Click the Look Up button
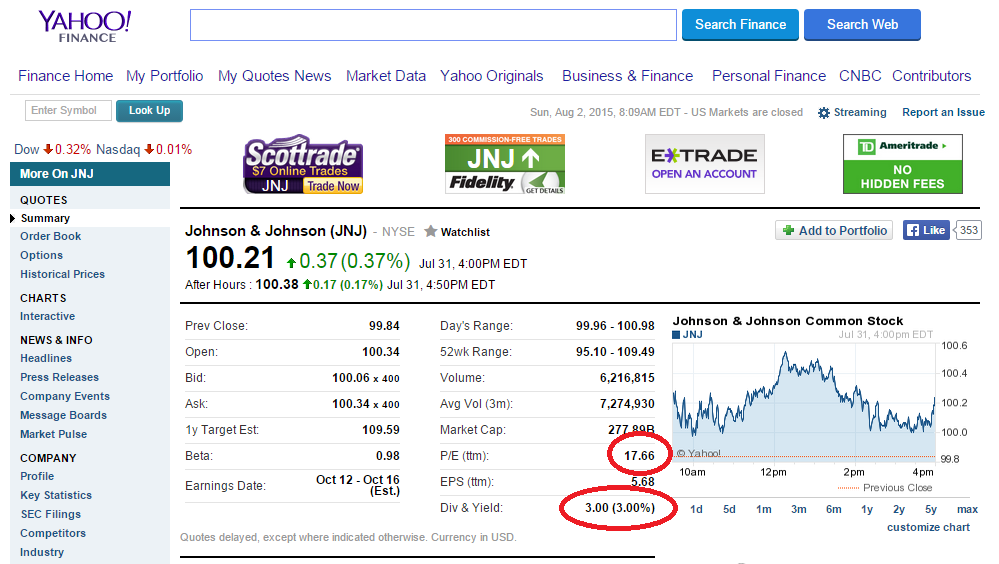 (x=149, y=110)
